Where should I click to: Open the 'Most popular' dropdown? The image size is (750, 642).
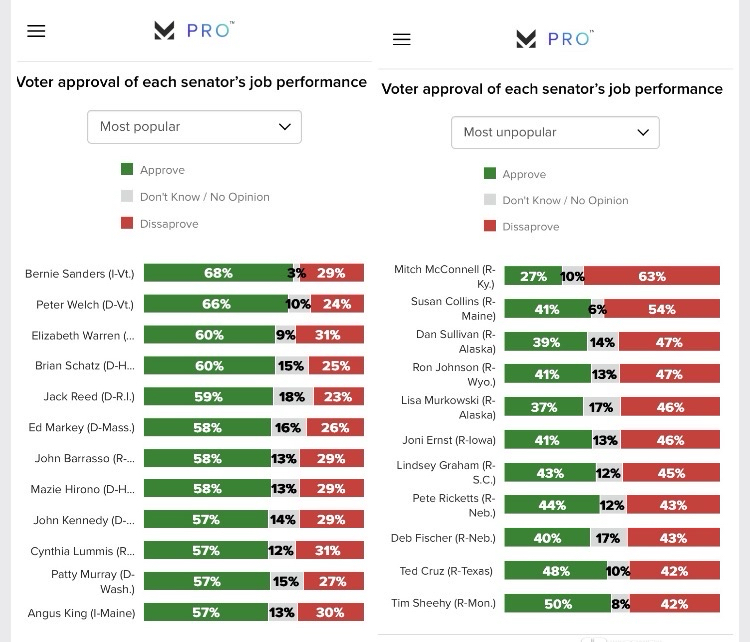point(194,127)
